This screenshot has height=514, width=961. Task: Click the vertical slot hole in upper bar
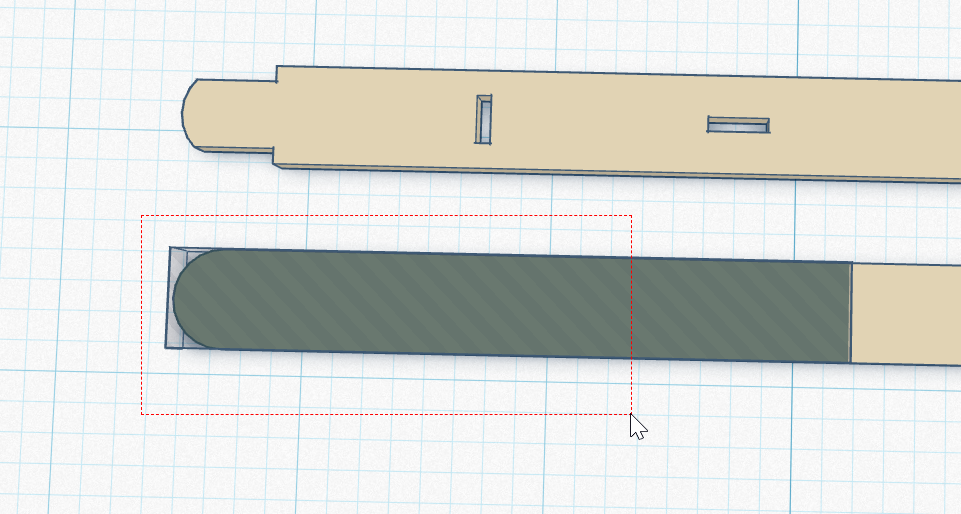pyautogui.click(x=484, y=119)
